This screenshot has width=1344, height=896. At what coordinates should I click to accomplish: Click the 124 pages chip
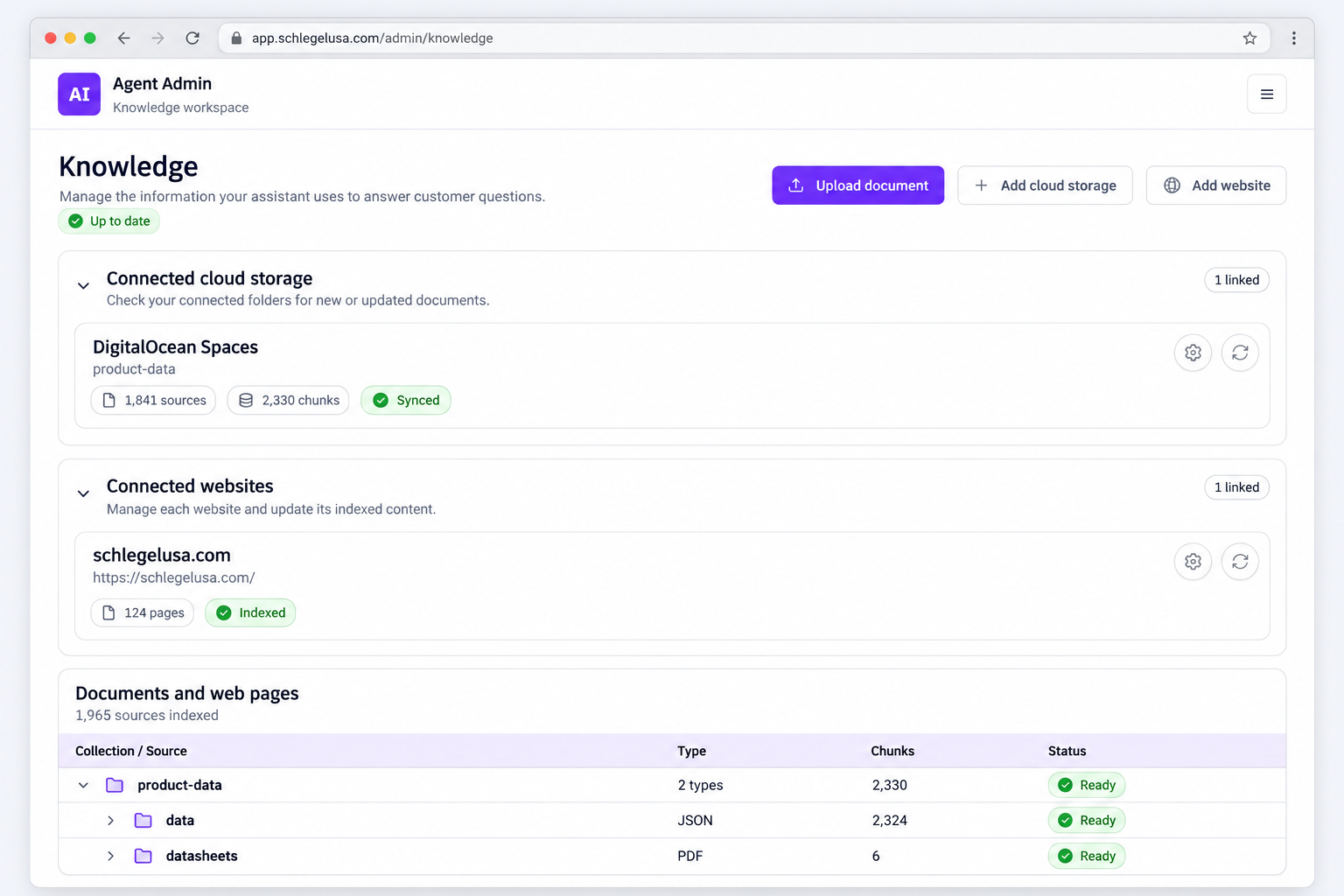tap(143, 612)
